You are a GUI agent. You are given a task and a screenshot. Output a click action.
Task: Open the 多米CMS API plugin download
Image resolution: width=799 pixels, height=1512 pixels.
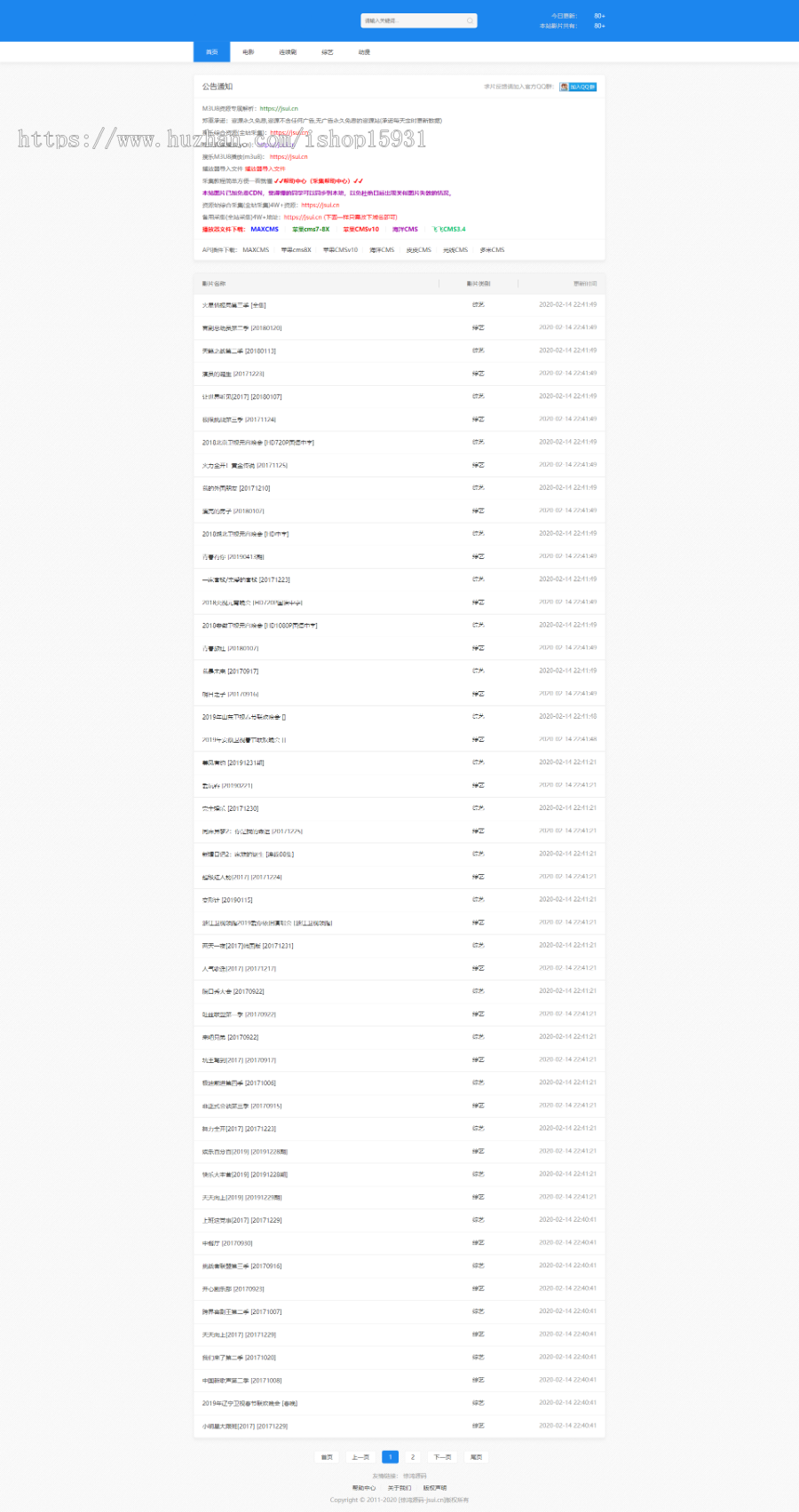(492, 250)
